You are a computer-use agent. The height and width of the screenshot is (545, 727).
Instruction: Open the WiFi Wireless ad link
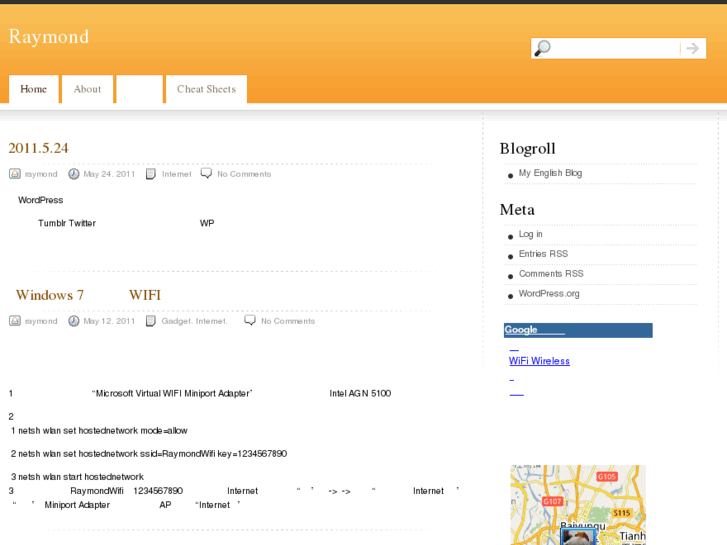[539, 361]
